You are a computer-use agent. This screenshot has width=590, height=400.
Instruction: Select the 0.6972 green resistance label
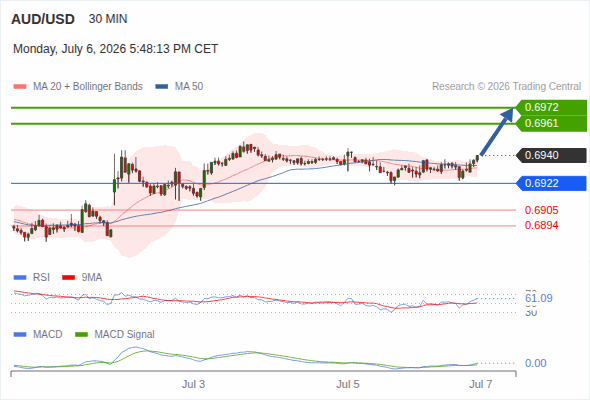pos(551,107)
